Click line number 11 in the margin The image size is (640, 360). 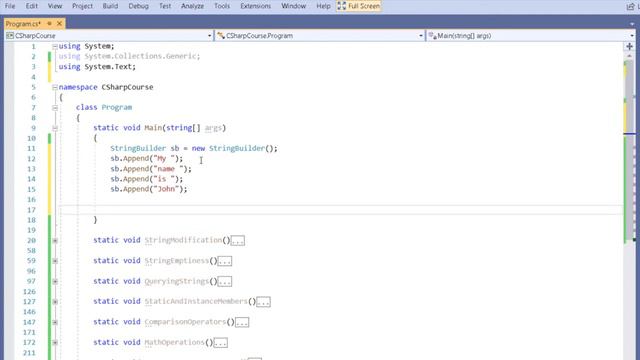31,149
